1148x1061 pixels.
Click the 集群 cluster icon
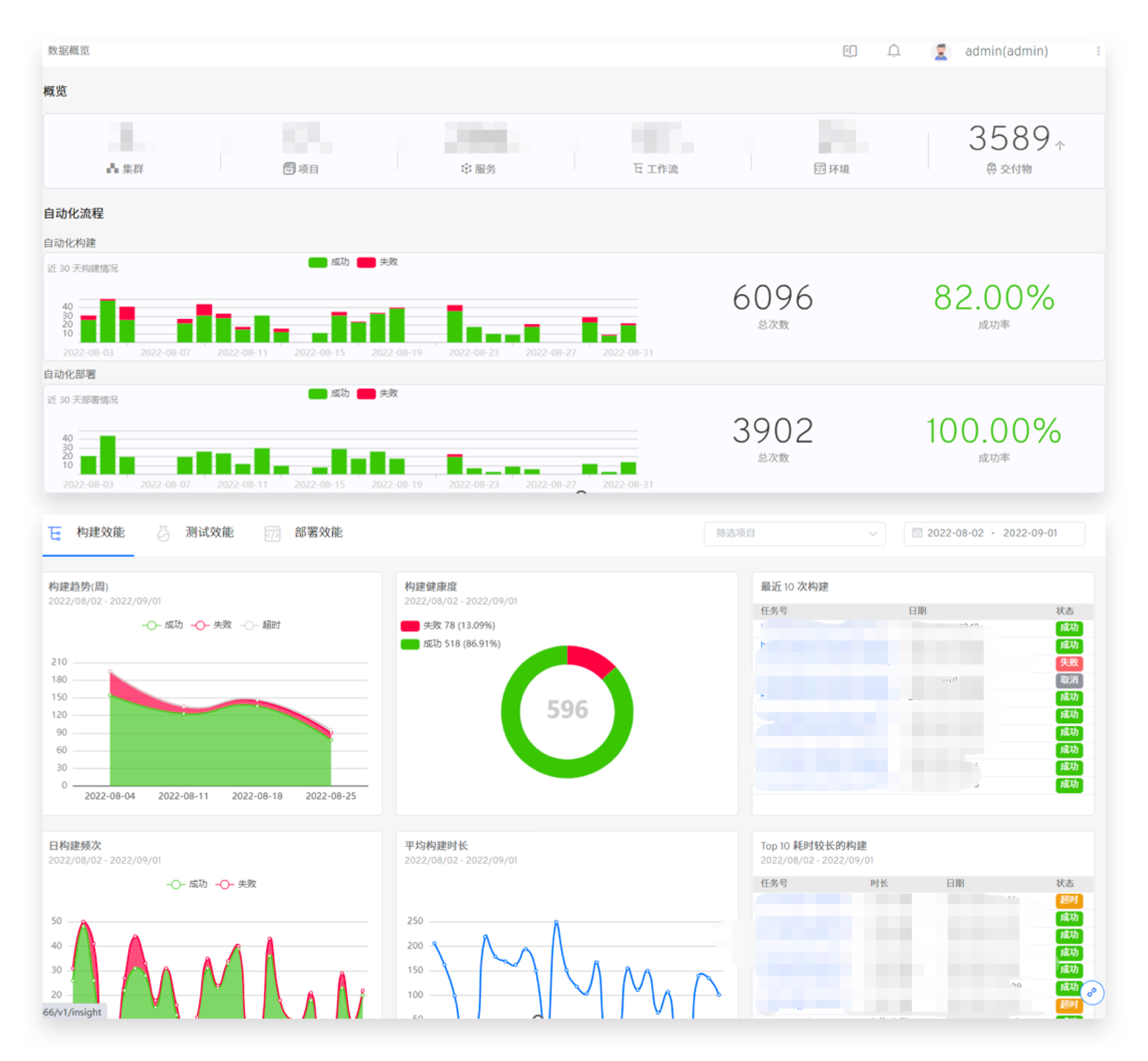[113, 168]
